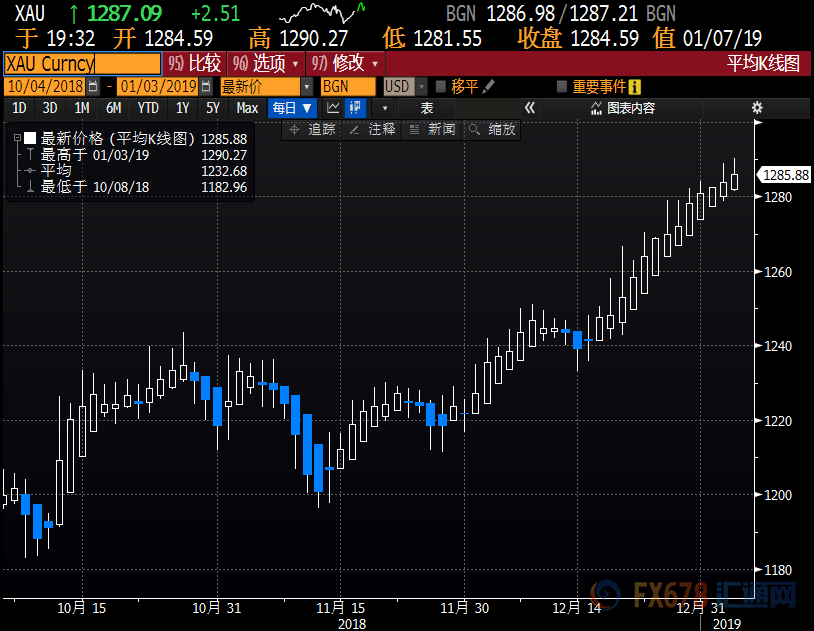Toggle the 重要事件 key events checkbox
This screenshot has height=631, width=814.
562,87
